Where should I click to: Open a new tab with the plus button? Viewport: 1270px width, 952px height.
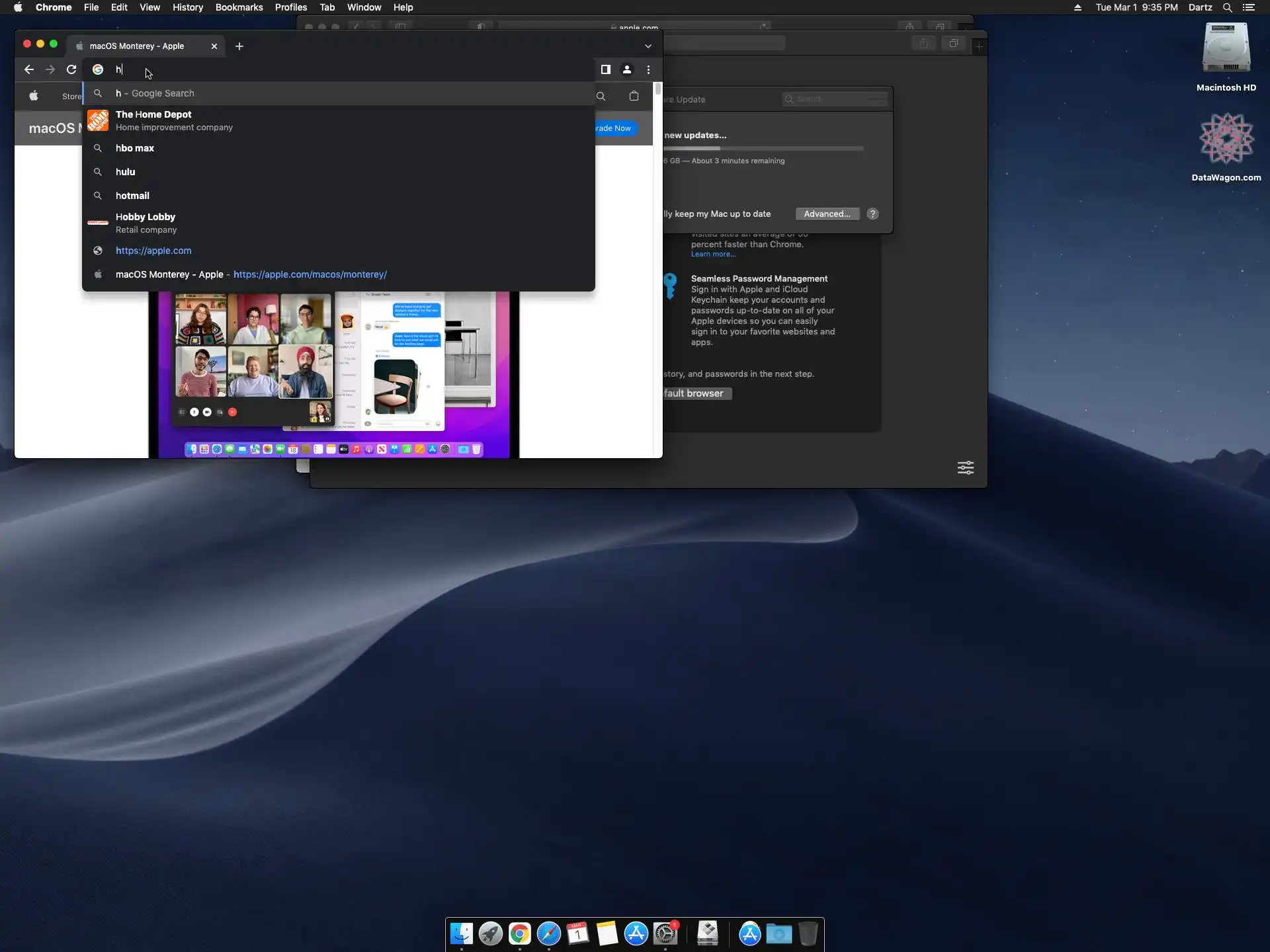click(239, 46)
